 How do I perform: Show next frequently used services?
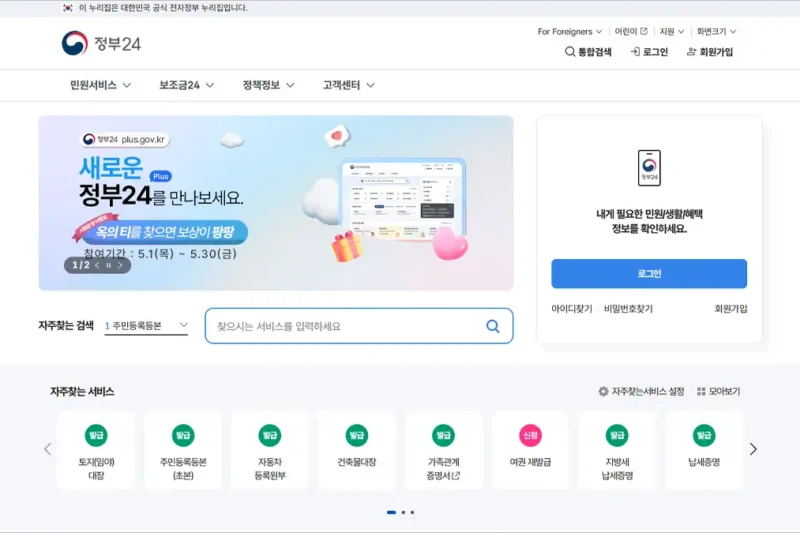[x=753, y=449]
